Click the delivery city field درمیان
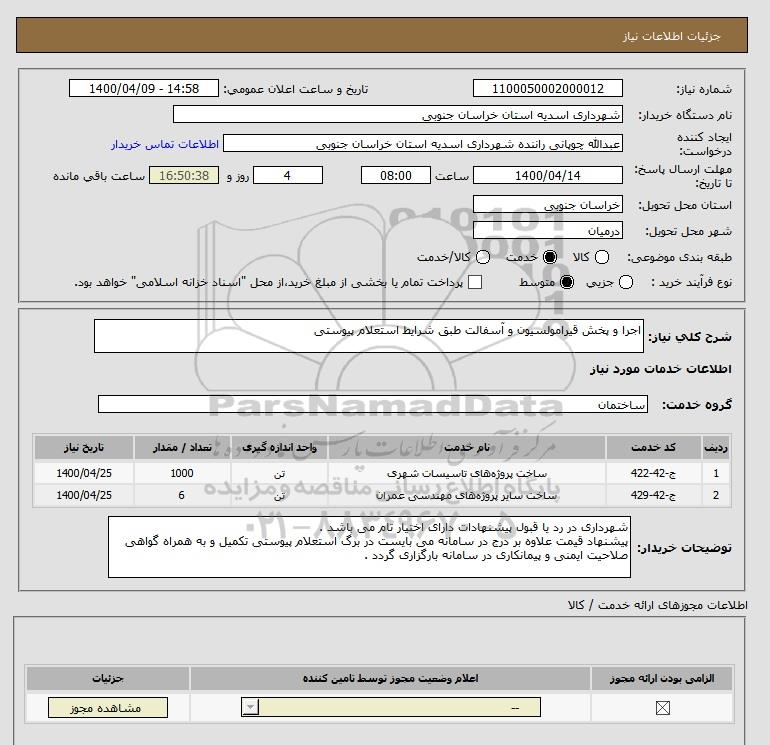This screenshot has width=770, height=745. pos(548,230)
